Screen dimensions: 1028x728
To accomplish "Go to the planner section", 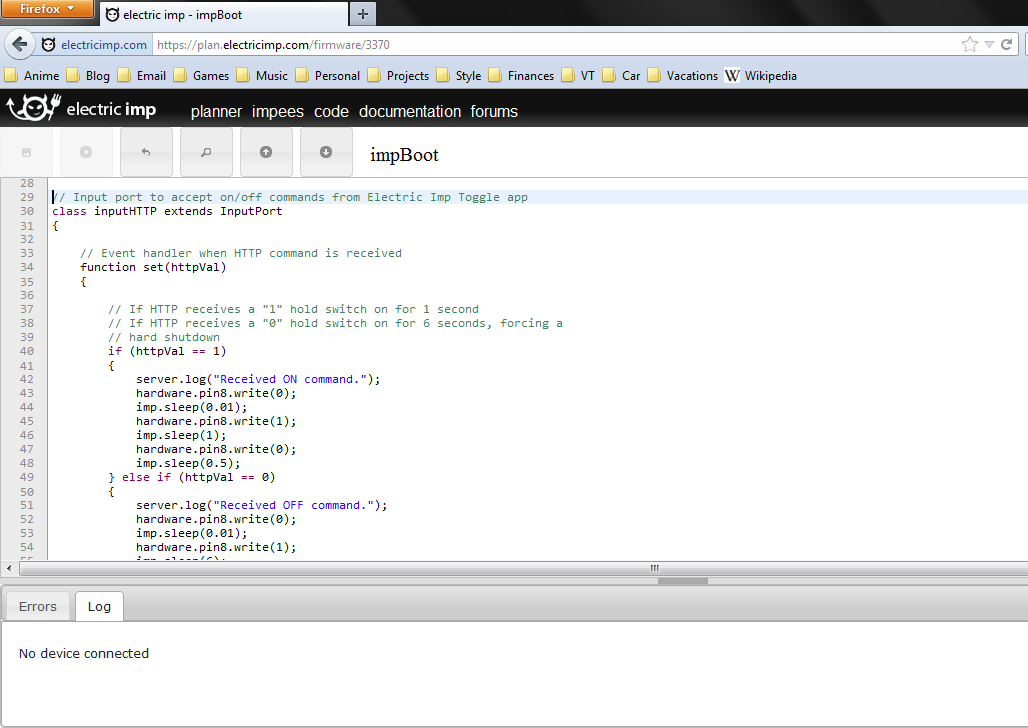I will coord(216,111).
